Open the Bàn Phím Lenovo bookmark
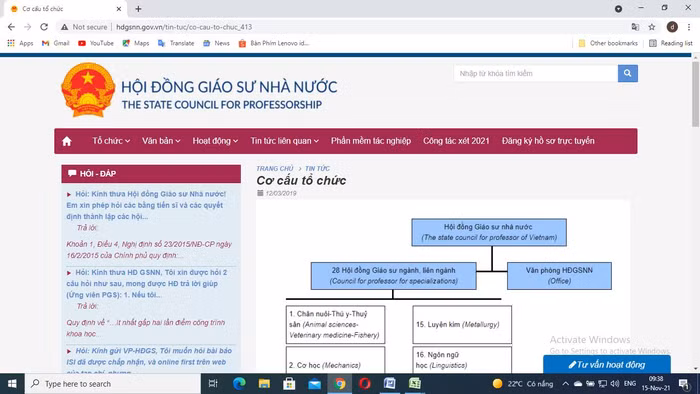The image size is (700, 394). 274,43
